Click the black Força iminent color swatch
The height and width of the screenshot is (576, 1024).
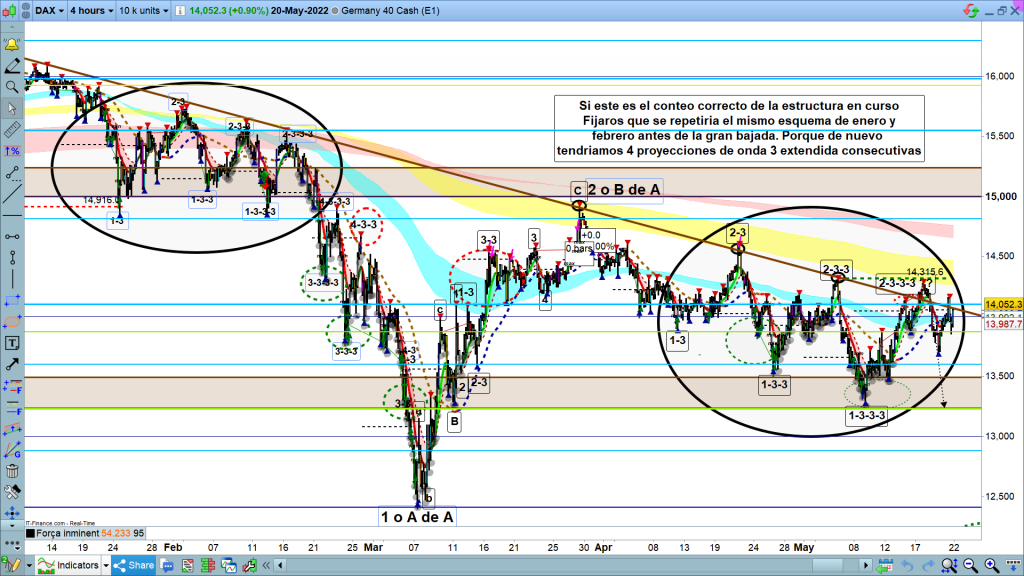29,533
